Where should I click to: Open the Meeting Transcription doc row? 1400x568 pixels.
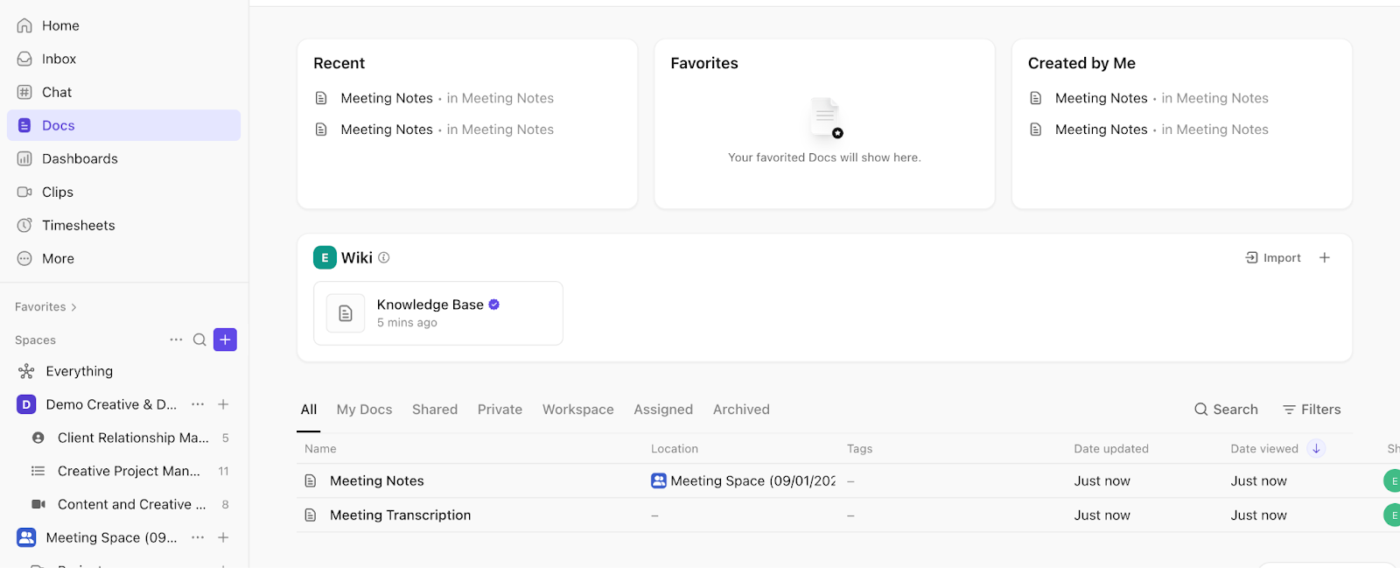tap(400, 515)
